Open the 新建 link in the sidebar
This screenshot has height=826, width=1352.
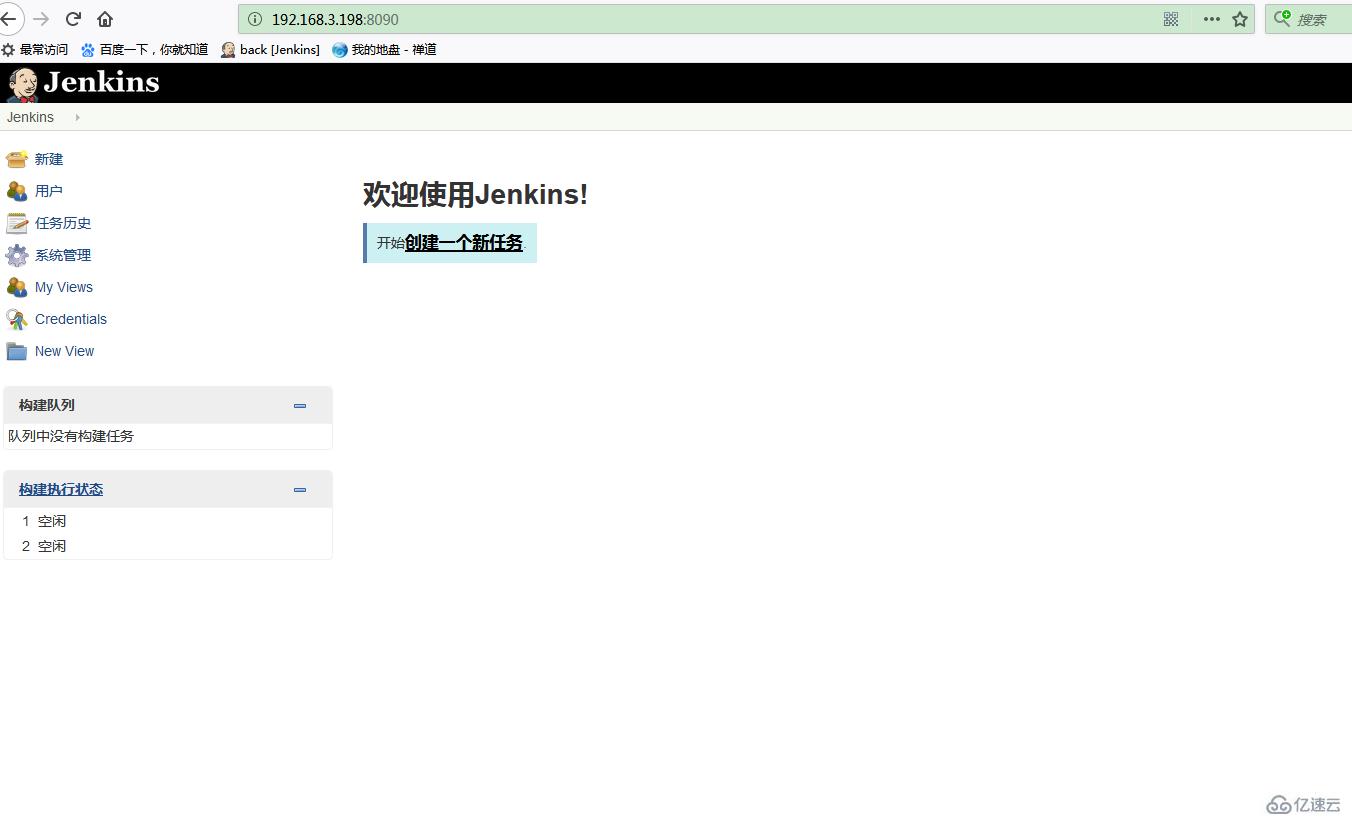click(49, 159)
